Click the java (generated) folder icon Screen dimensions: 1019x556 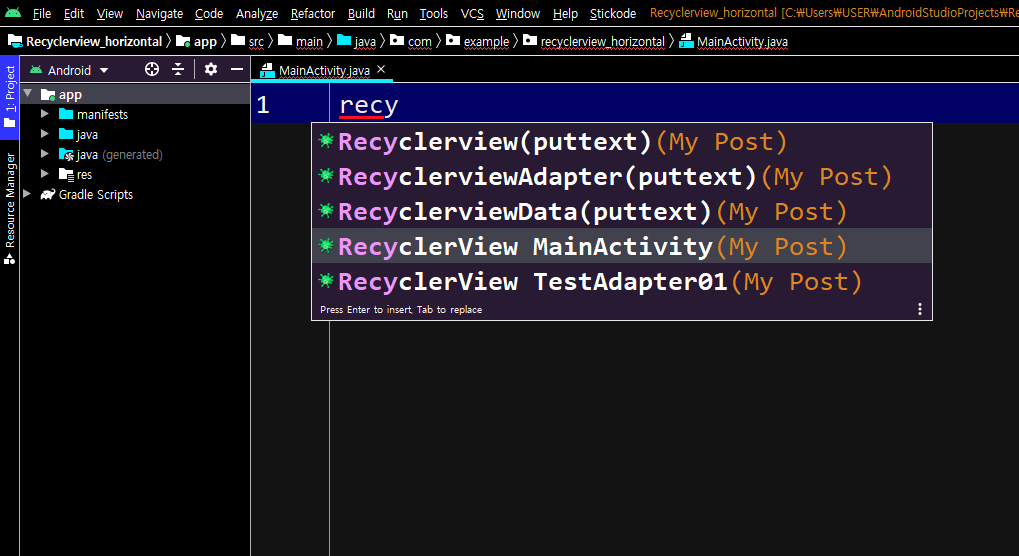pyautogui.click(x=66, y=155)
